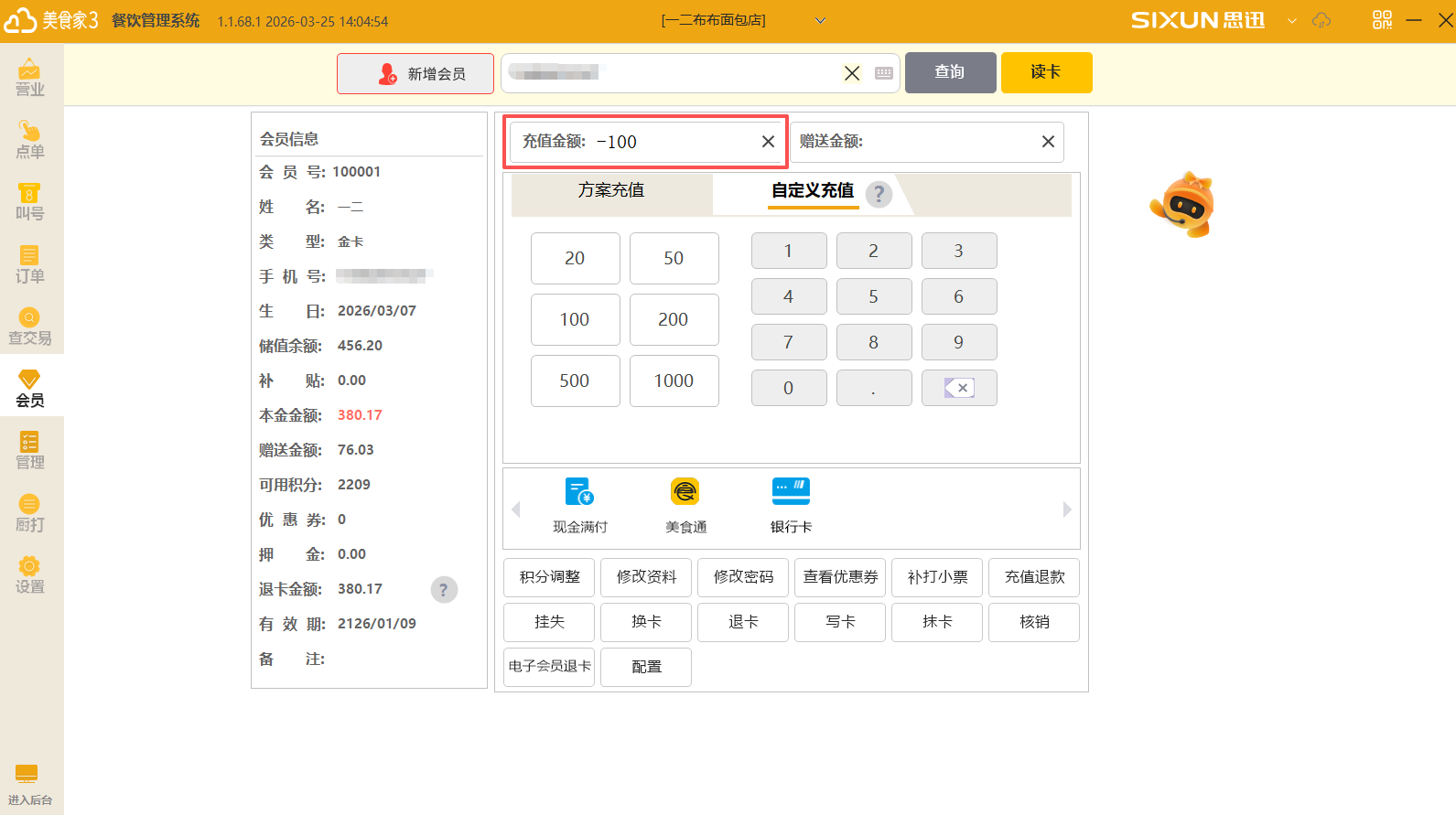Open the 叫号 queue-calling sidebar icon
The height and width of the screenshot is (815, 1456).
29,202
